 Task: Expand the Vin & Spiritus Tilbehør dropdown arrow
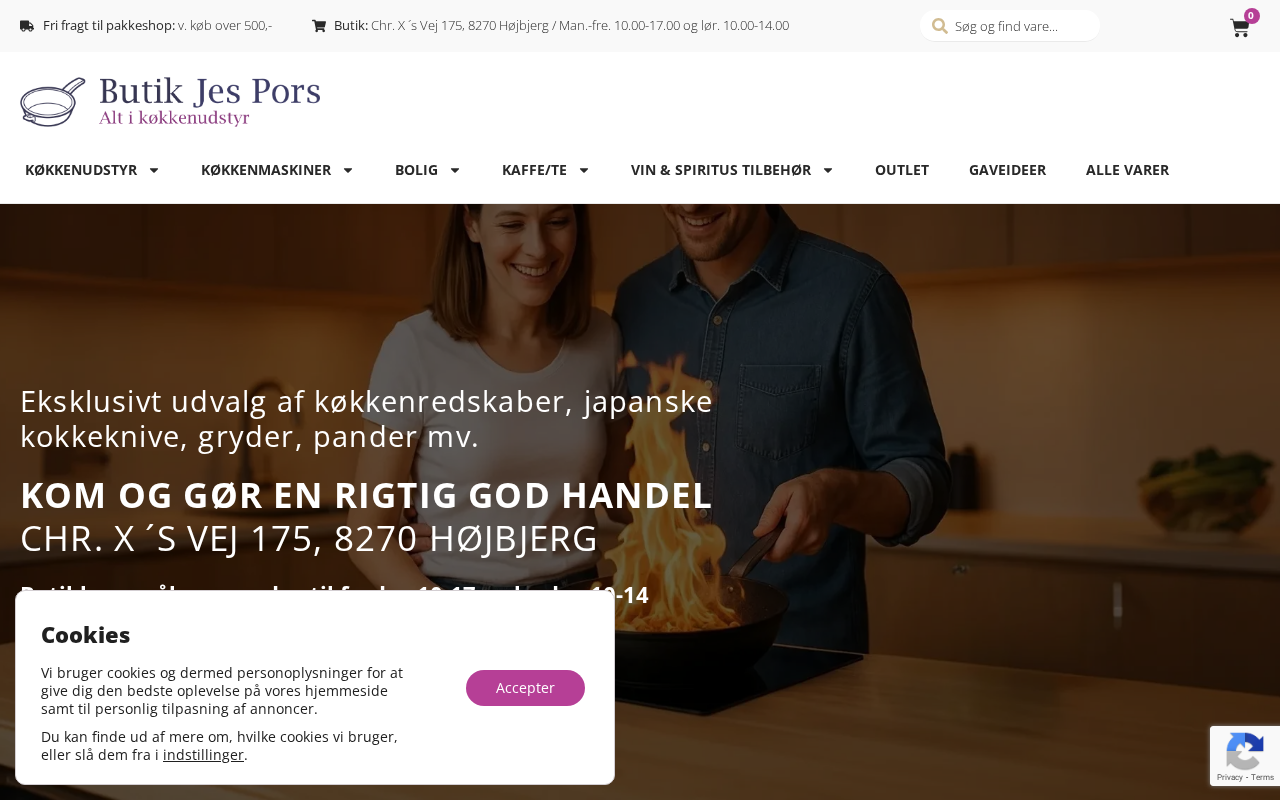click(828, 170)
